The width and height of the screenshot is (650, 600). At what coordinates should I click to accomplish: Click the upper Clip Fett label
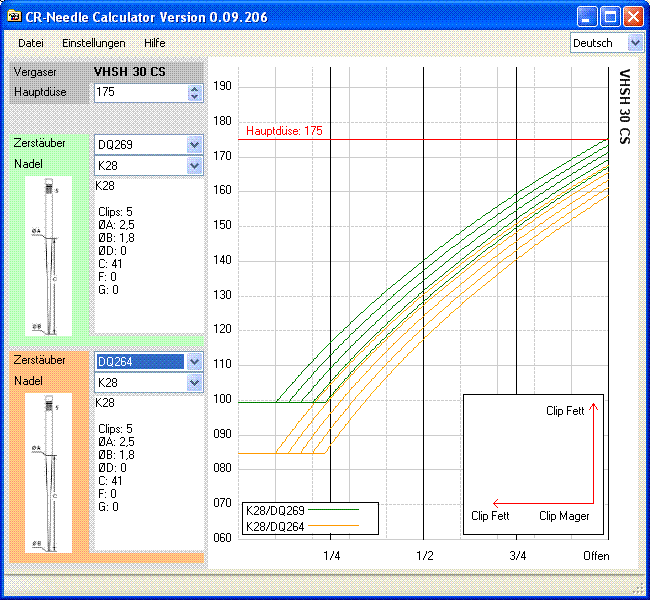[x=565, y=411]
